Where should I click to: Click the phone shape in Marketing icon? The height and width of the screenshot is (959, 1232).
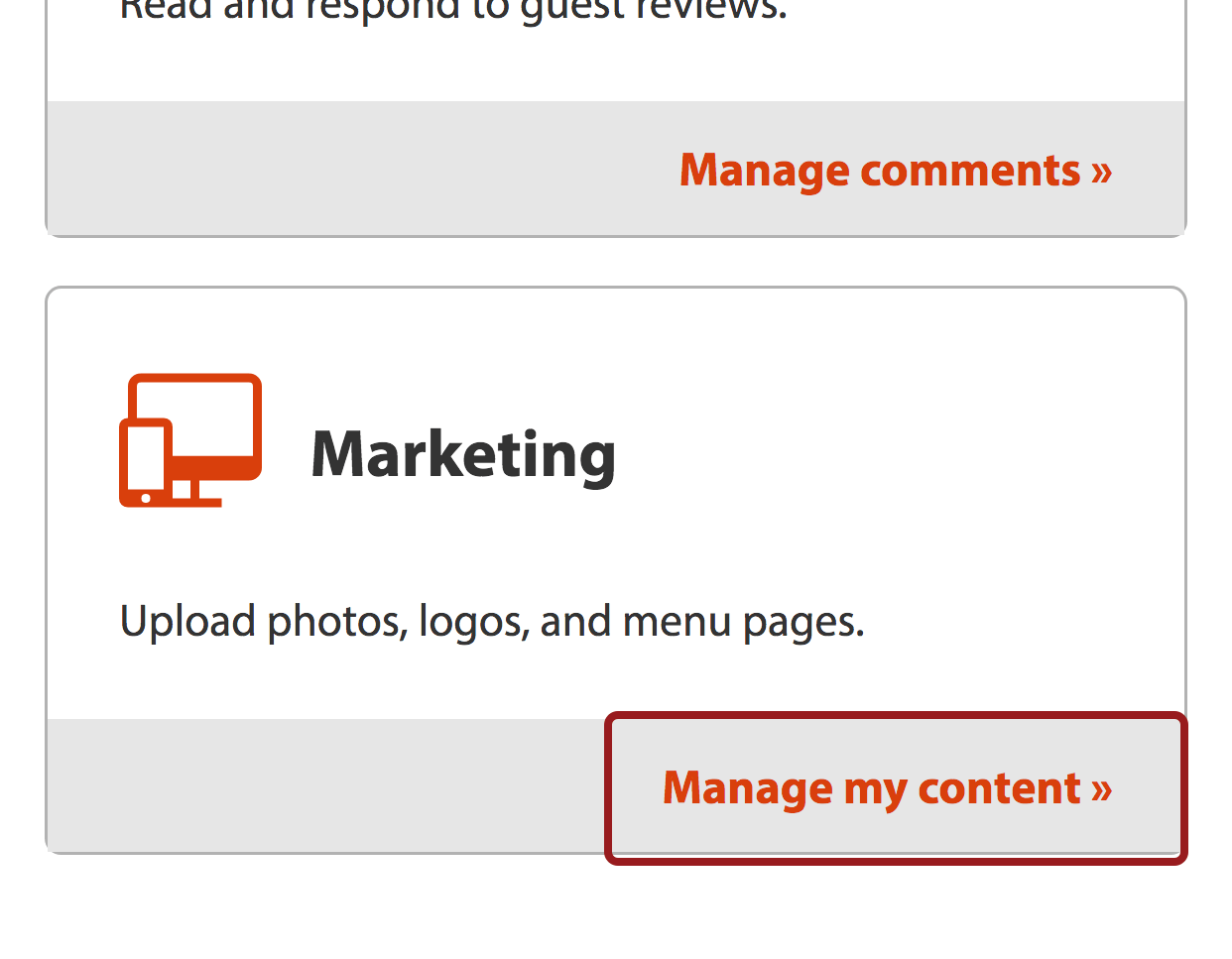click(146, 462)
